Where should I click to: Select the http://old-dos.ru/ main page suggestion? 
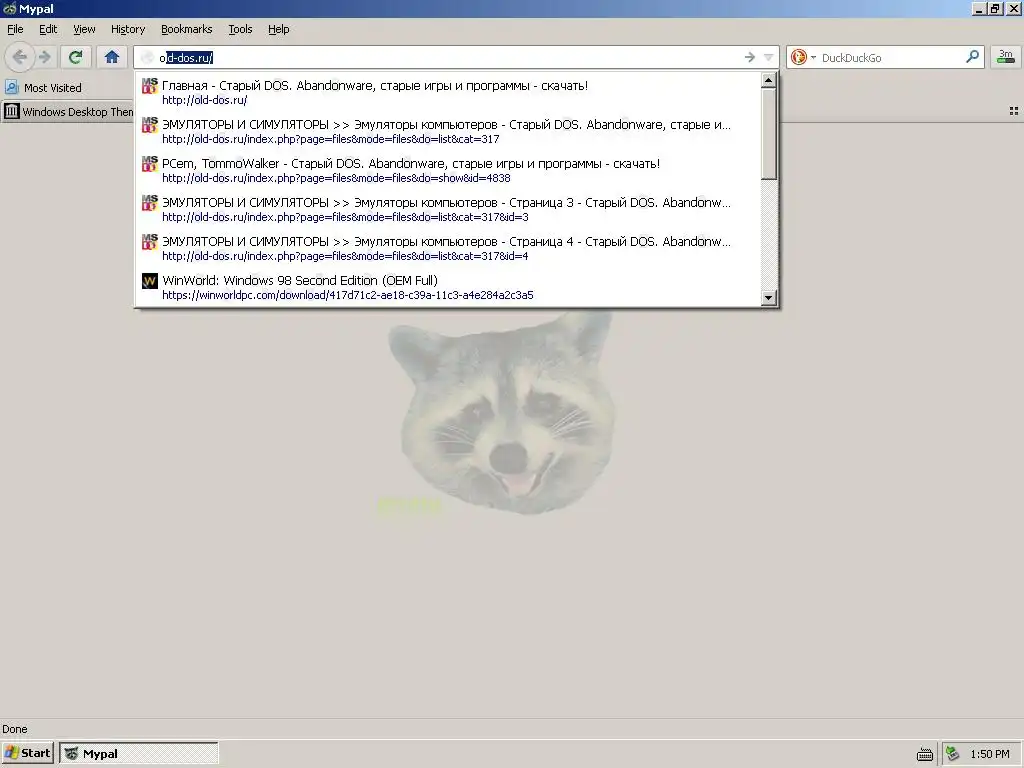448,92
